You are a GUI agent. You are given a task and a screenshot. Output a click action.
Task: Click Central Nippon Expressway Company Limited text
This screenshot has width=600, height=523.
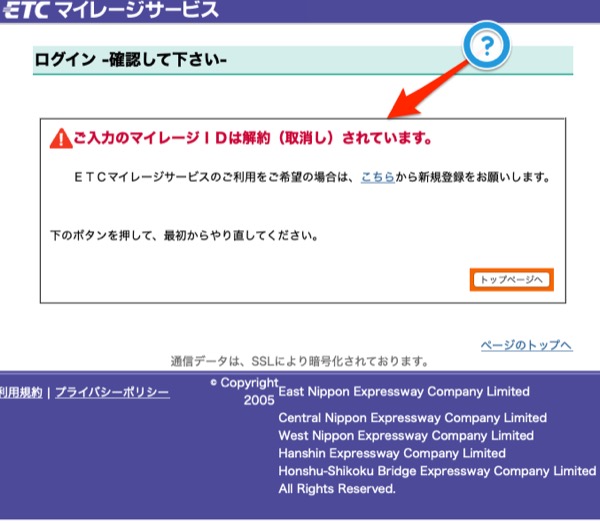(x=412, y=417)
